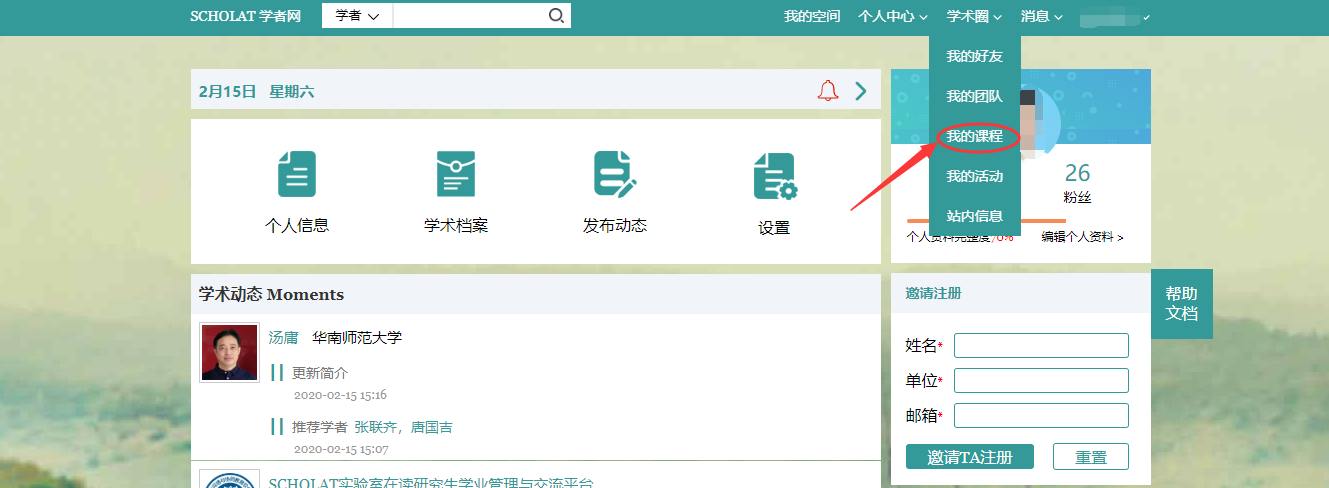Open the 编辑个人资料 link

pyautogui.click(x=1081, y=238)
